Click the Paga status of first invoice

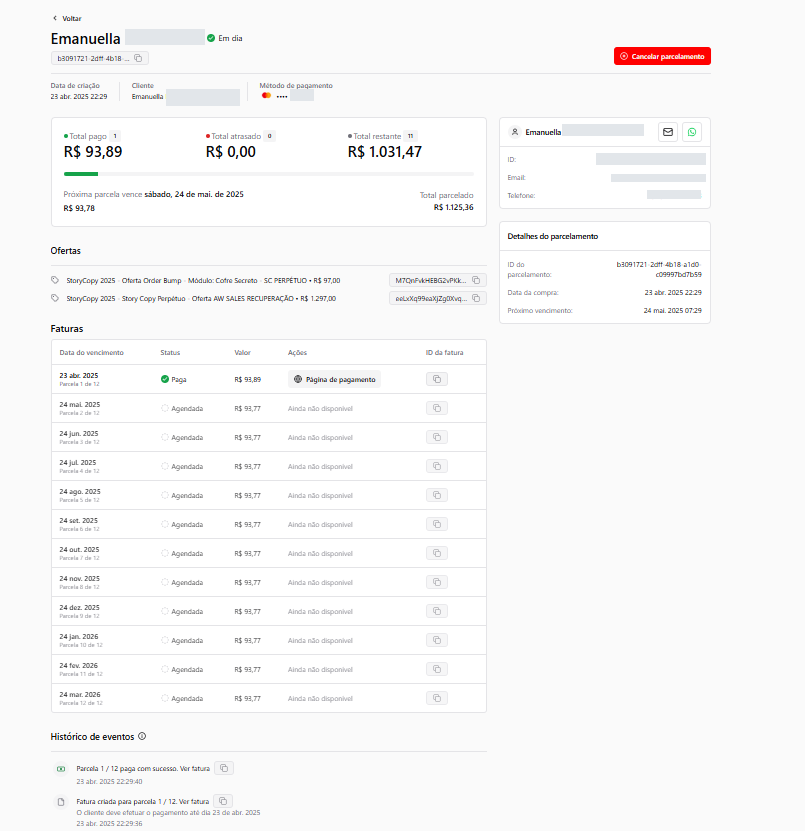point(173,379)
